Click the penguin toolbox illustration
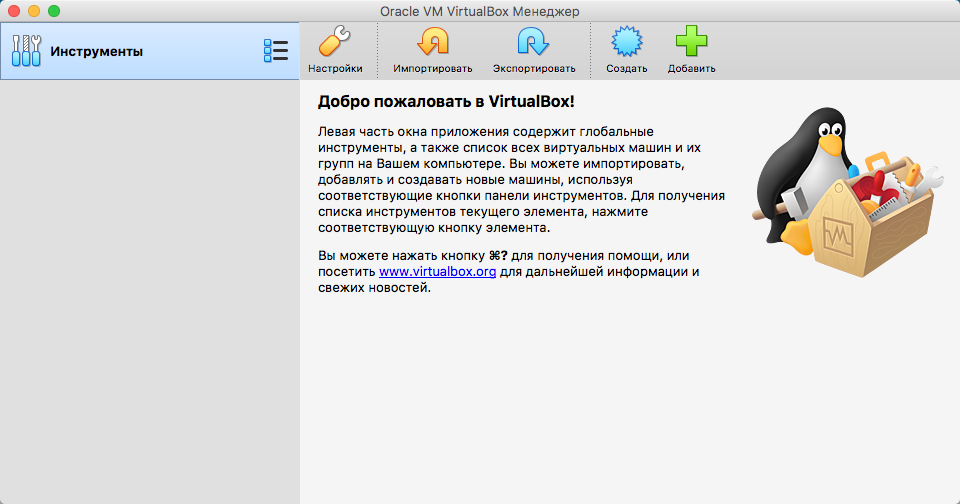The width and height of the screenshot is (960, 504). point(846,191)
